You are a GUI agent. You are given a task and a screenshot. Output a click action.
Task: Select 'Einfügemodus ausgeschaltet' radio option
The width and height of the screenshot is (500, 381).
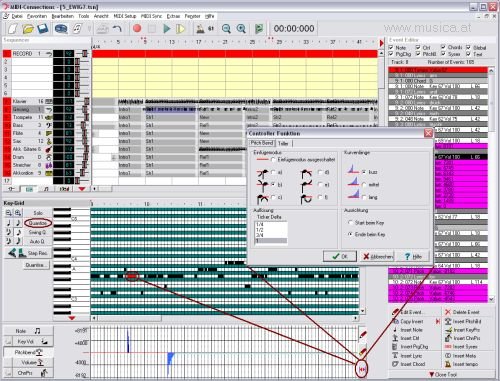[273, 160]
